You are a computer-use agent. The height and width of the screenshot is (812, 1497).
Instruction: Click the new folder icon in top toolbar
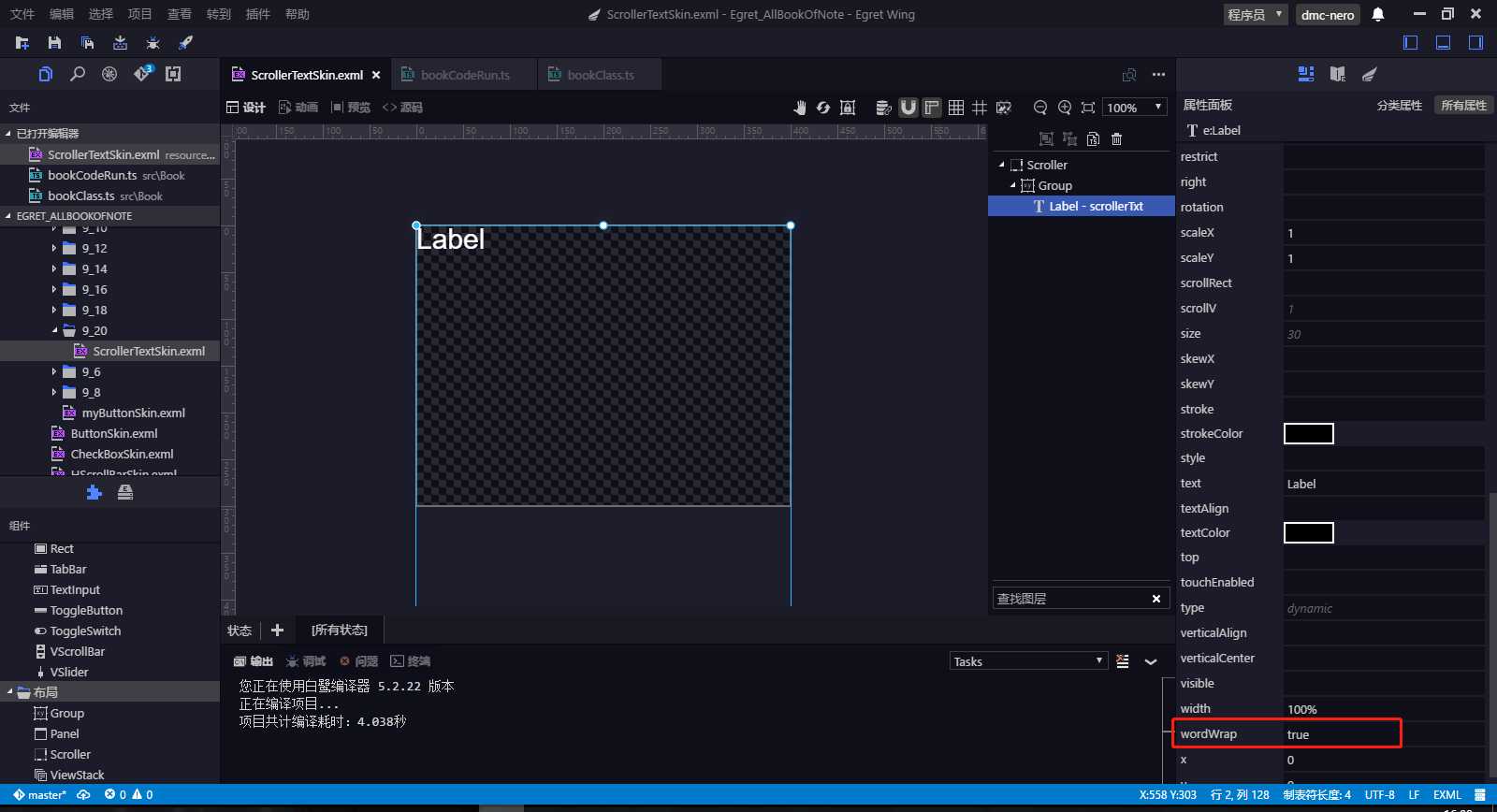tap(22, 43)
